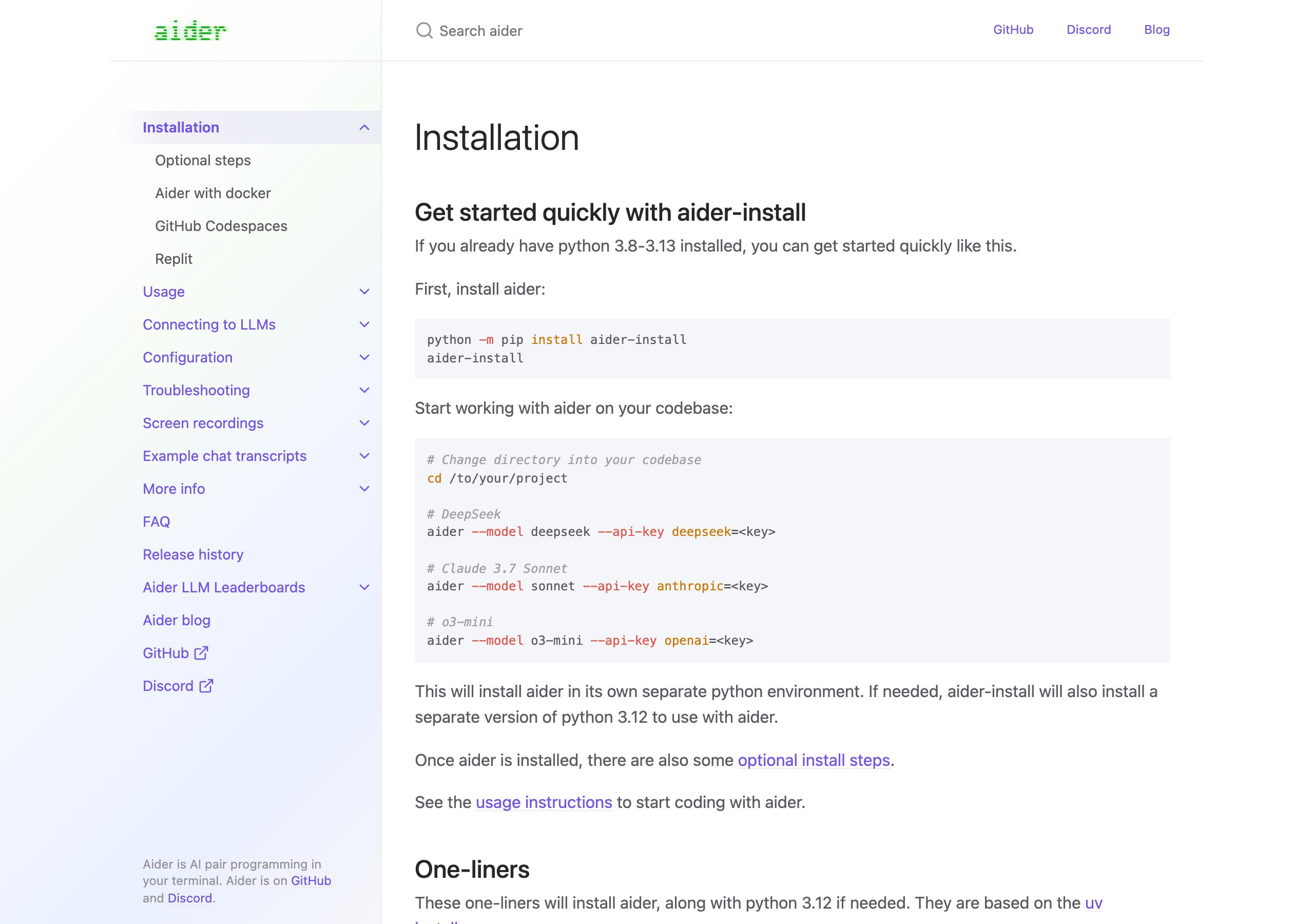
Task: Click the Installation page heading
Action: click(x=497, y=138)
